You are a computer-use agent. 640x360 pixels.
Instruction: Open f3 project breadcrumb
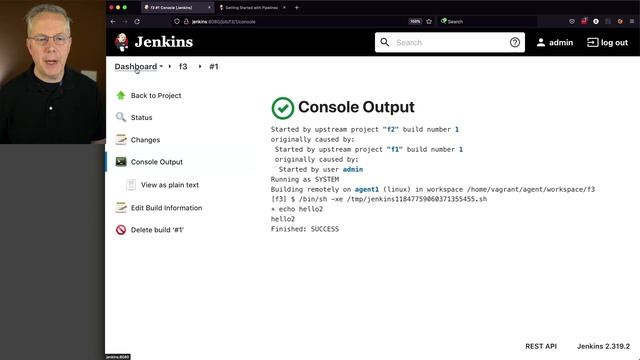tap(183, 67)
